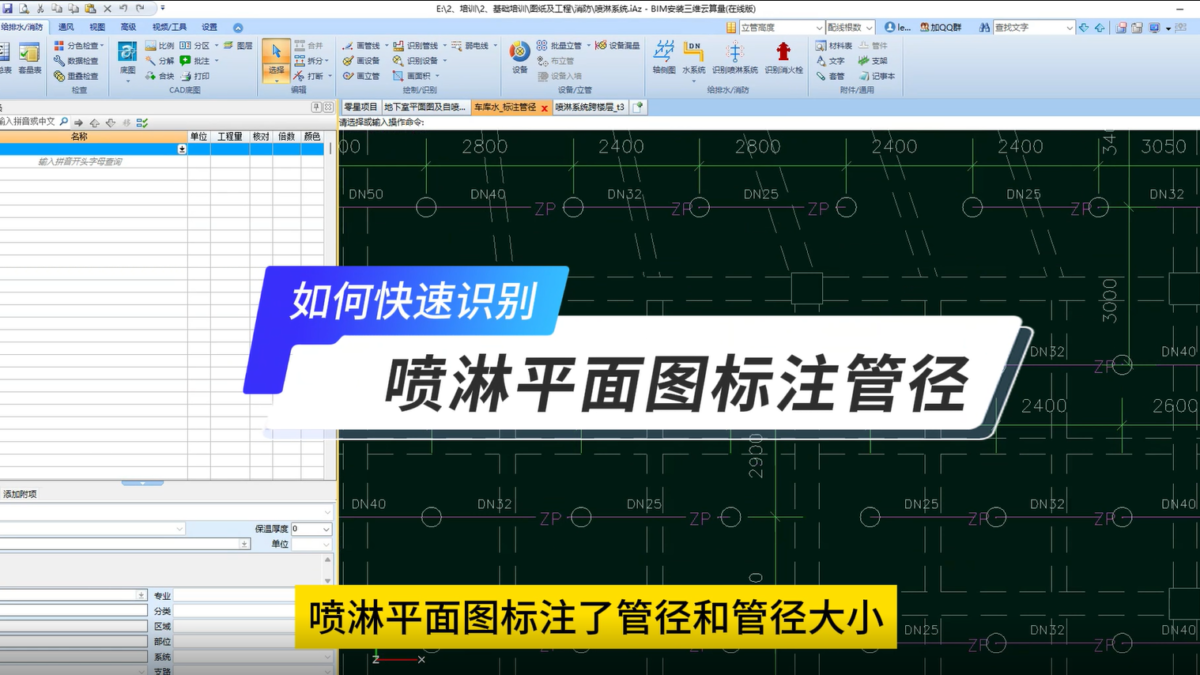Switch to the 视图 ribbon tab
This screenshot has width=1200, height=675.
[x=97, y=27]
